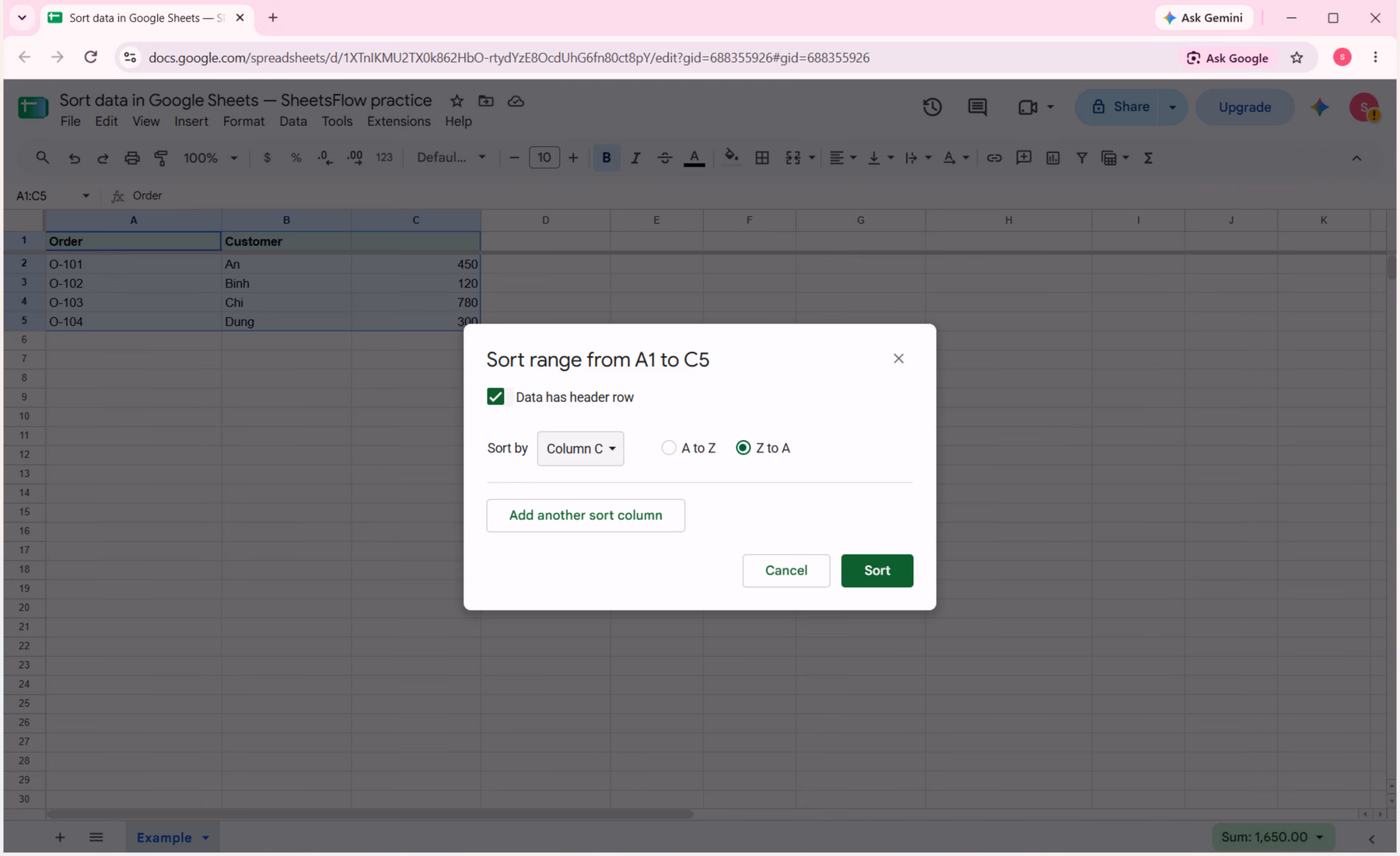Click the Cancel button
Screen dimensions: 1400x856
(786, 571)
